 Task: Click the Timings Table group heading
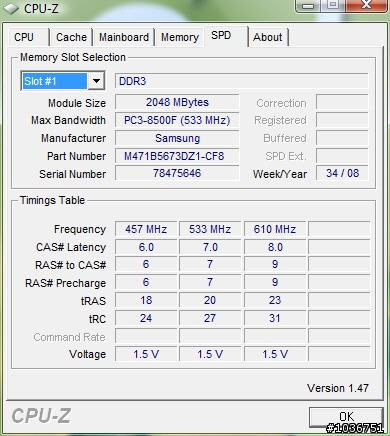click(x=52, y=200)
